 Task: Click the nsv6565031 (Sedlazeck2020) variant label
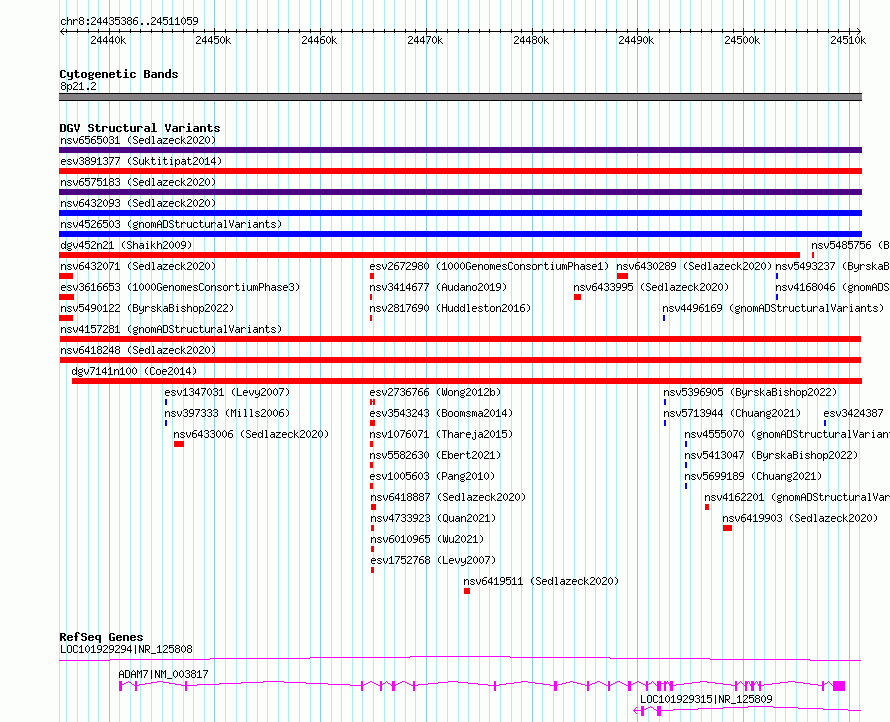138,140
